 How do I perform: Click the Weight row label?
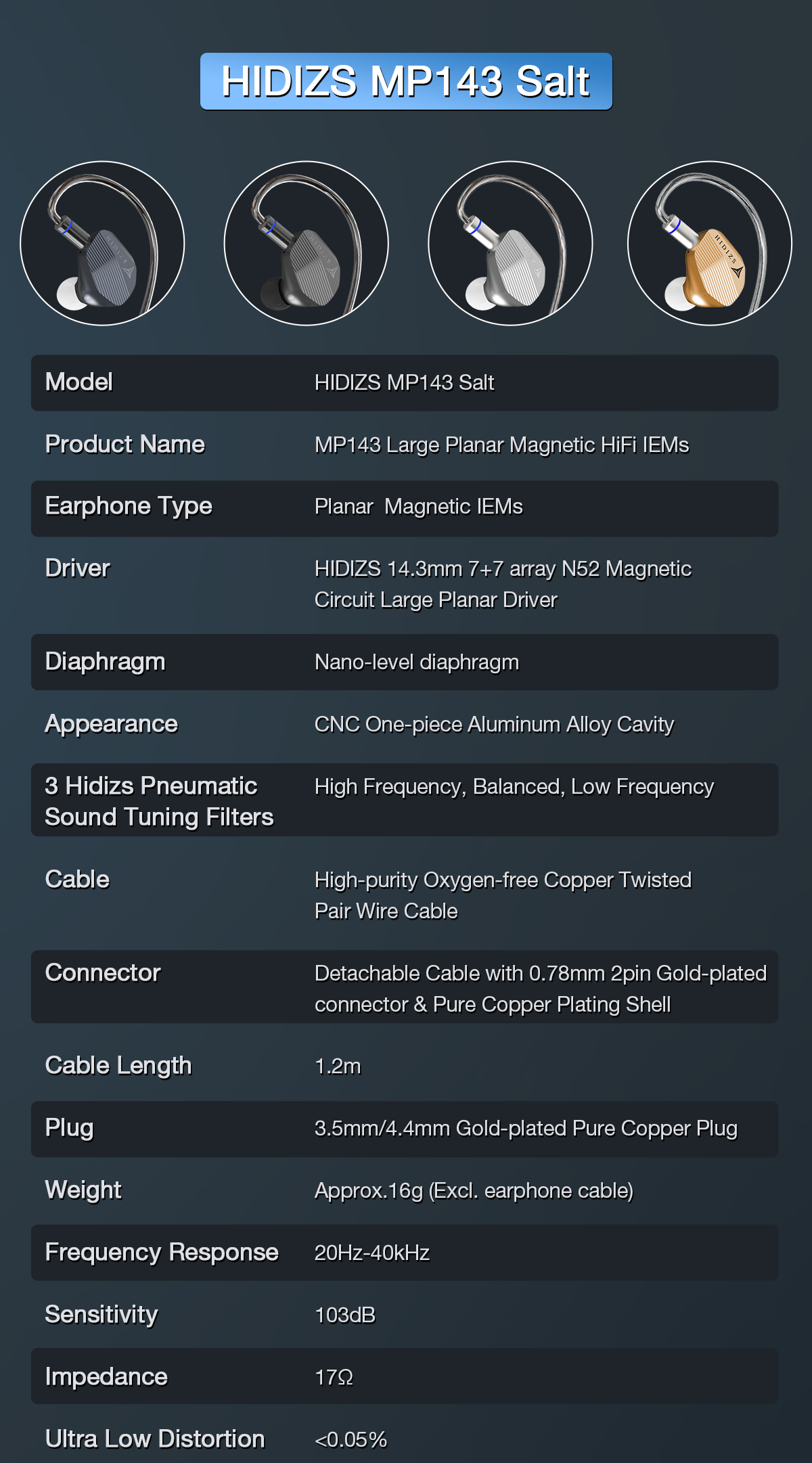point(83,1190)
